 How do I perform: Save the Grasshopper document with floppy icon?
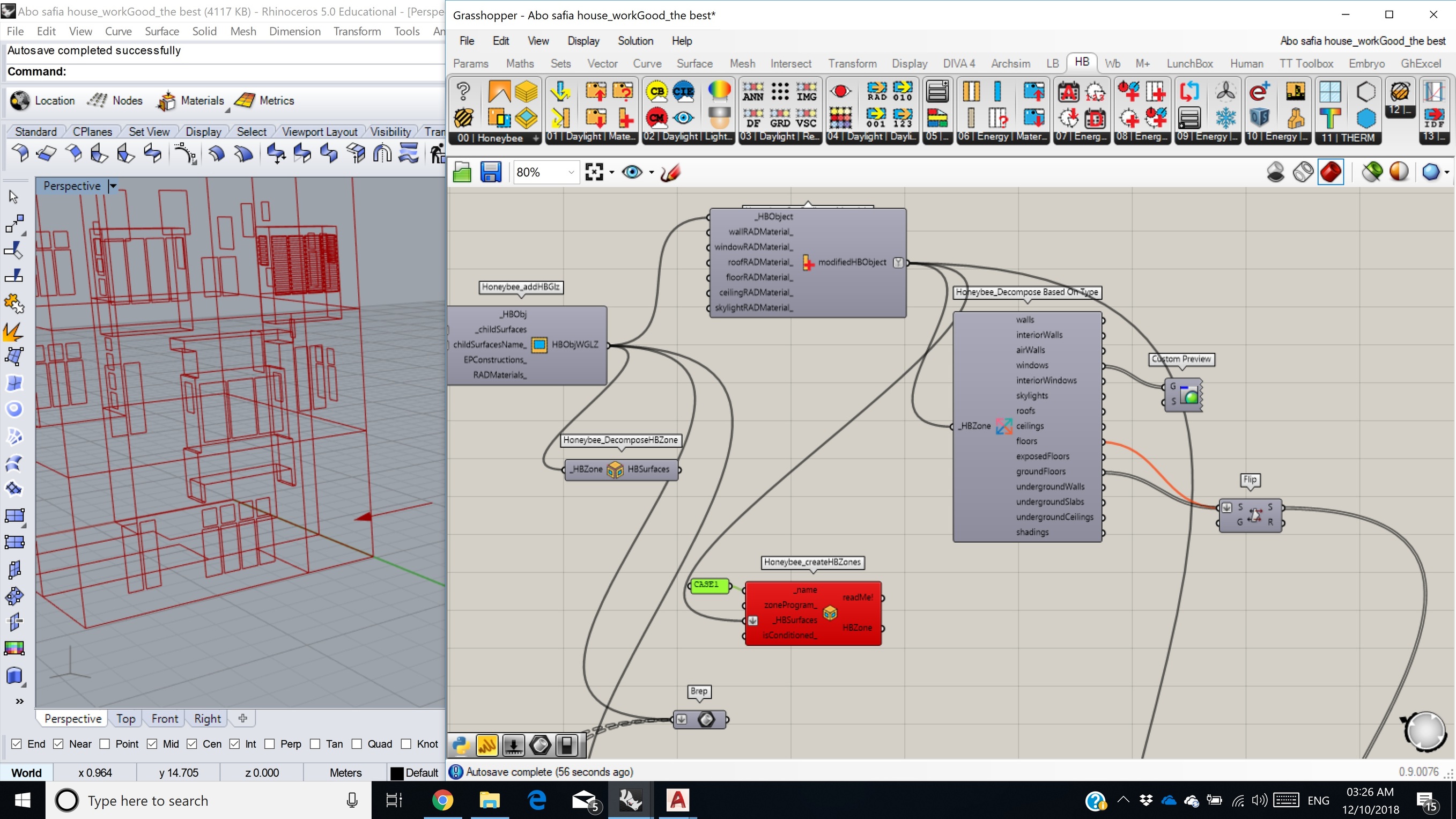coord(491,172)
